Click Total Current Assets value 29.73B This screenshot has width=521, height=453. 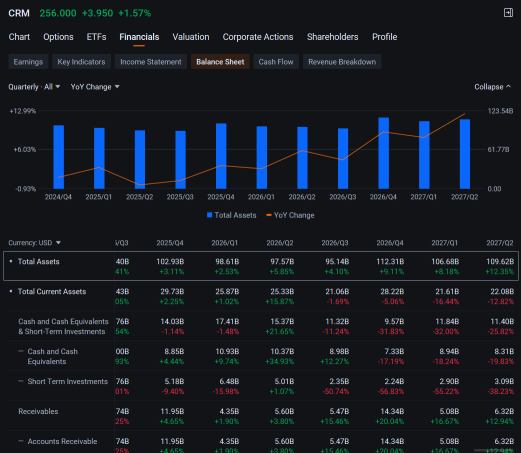click(x=172, y=292)
